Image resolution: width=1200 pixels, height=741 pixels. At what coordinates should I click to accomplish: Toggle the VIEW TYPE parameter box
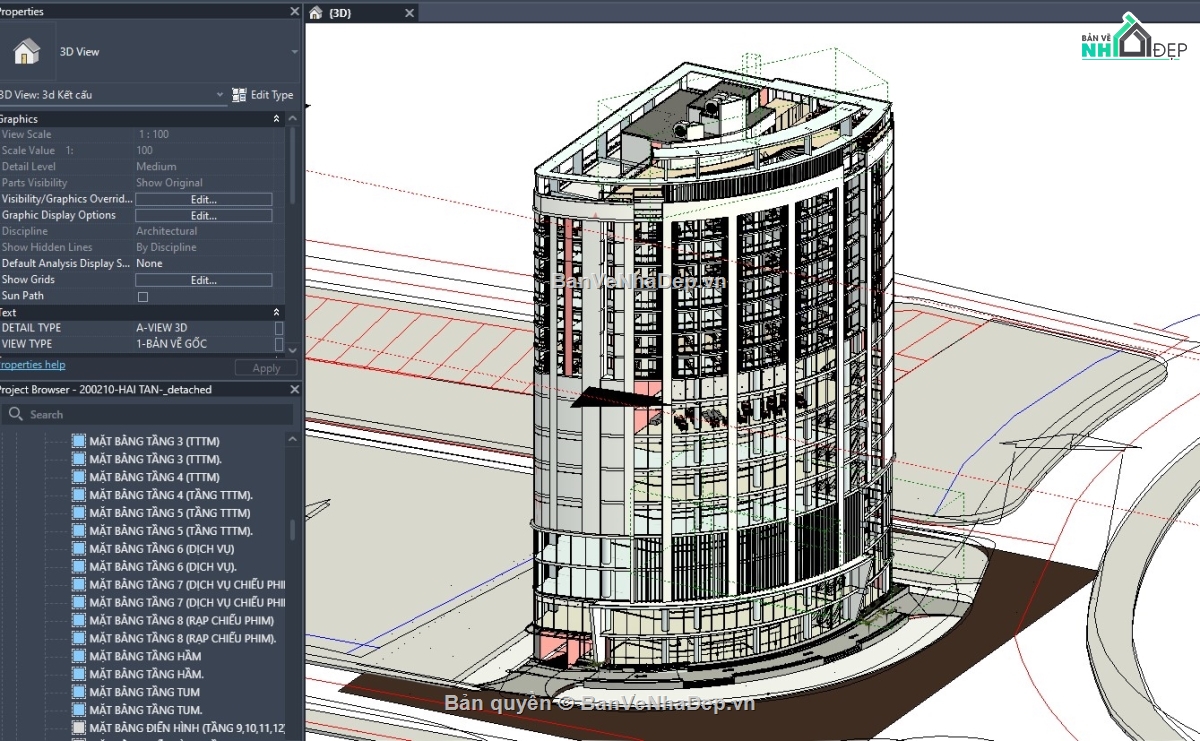pos(279,343)
